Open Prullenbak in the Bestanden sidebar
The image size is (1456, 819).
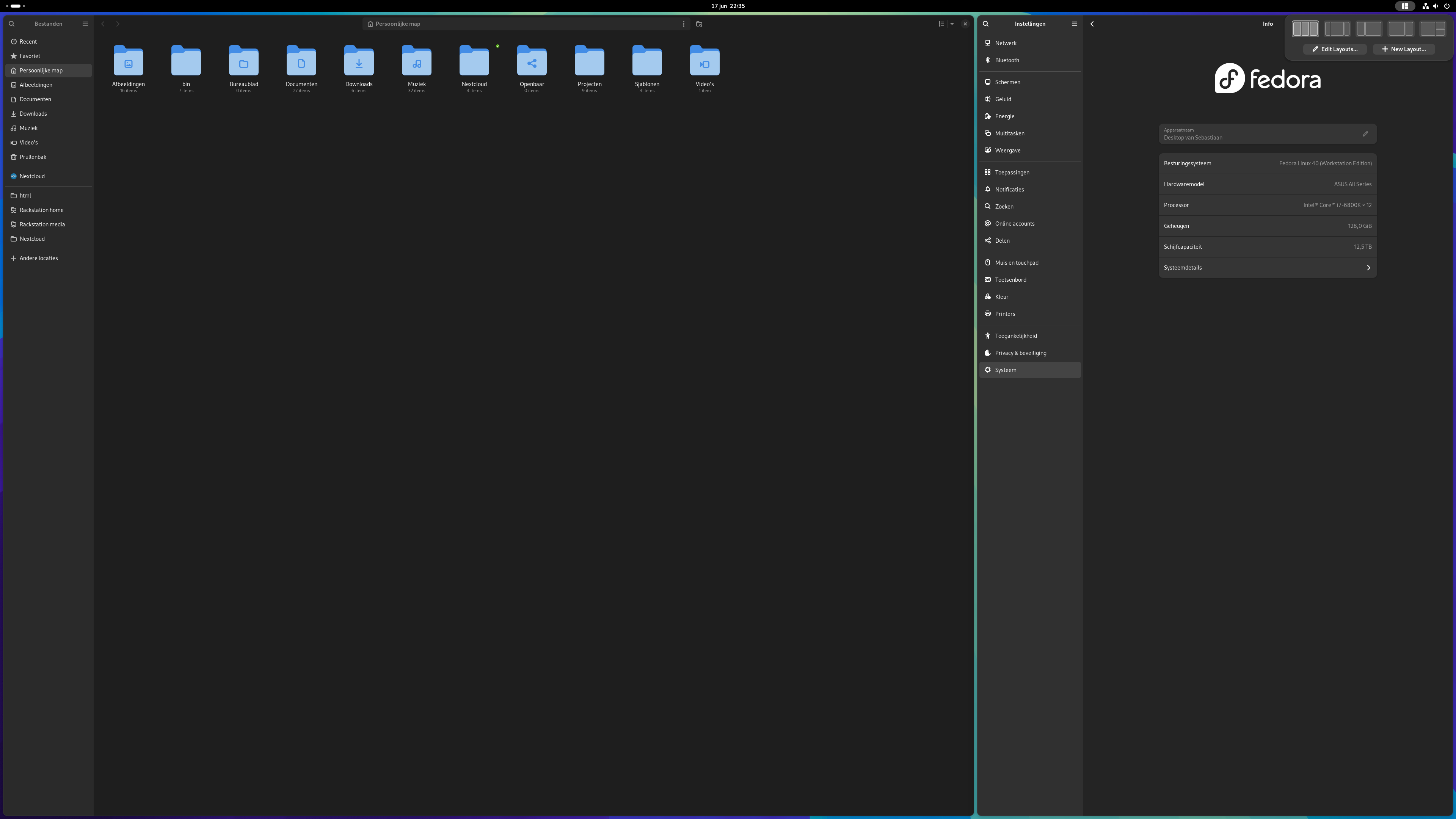click(49, 157)
